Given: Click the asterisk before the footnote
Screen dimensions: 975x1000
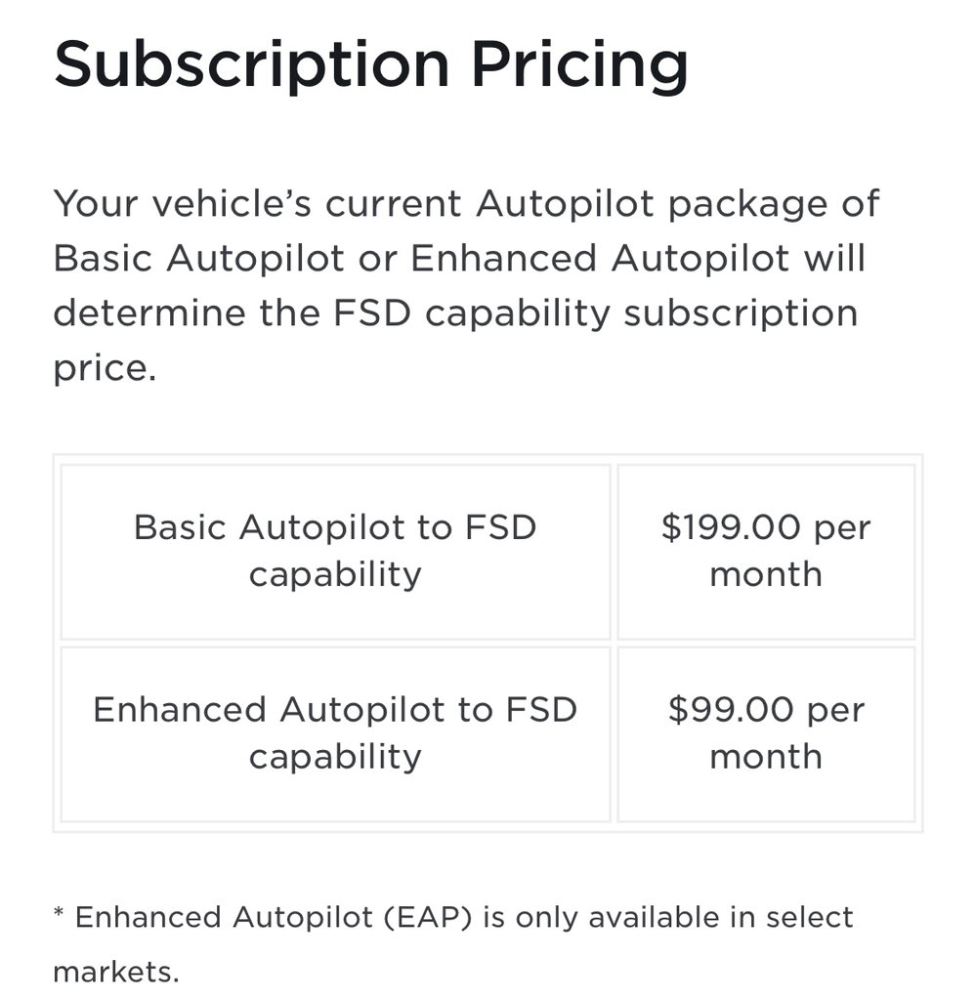Looking at the screenshot, I should (x=59, y=915).
